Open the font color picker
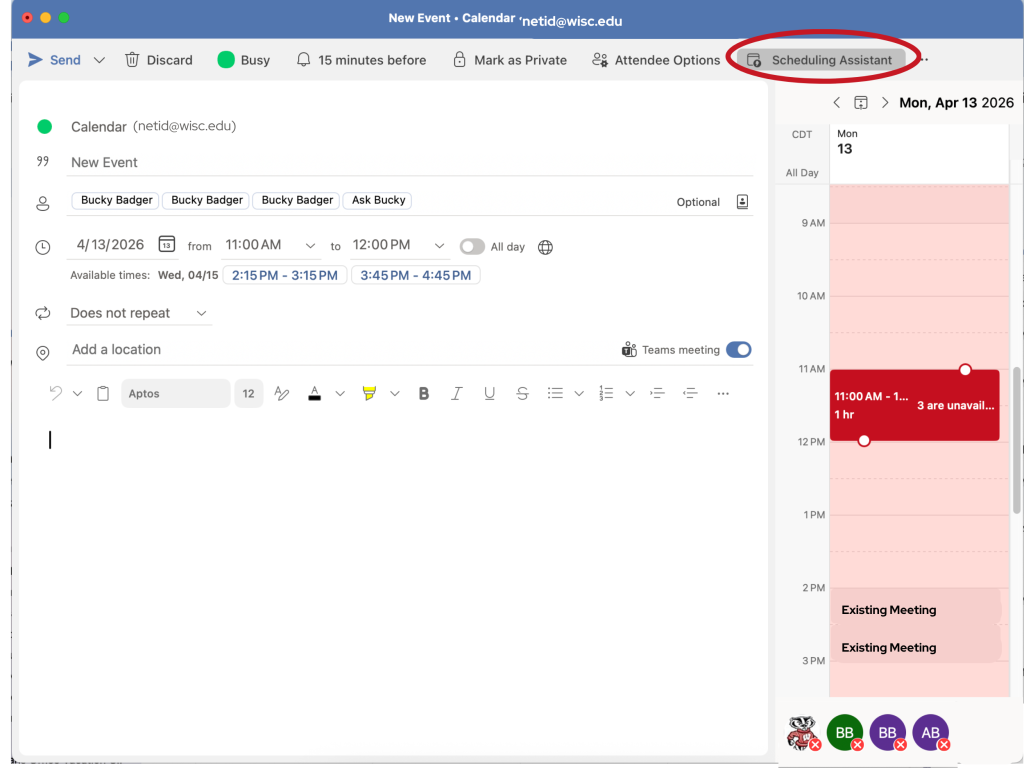The width and height of the screenshot is (1024, 768). (315, 394)
